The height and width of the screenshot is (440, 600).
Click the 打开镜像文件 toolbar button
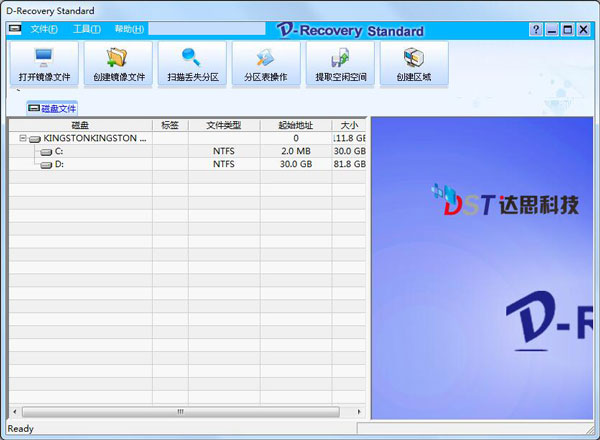click(44, 64)
